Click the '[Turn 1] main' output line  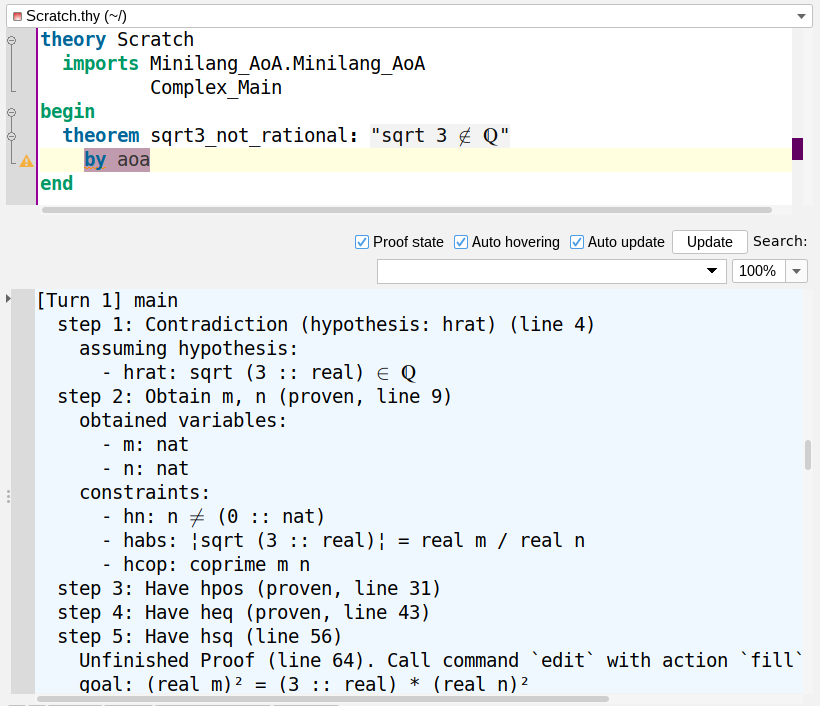tap(107, 301)
